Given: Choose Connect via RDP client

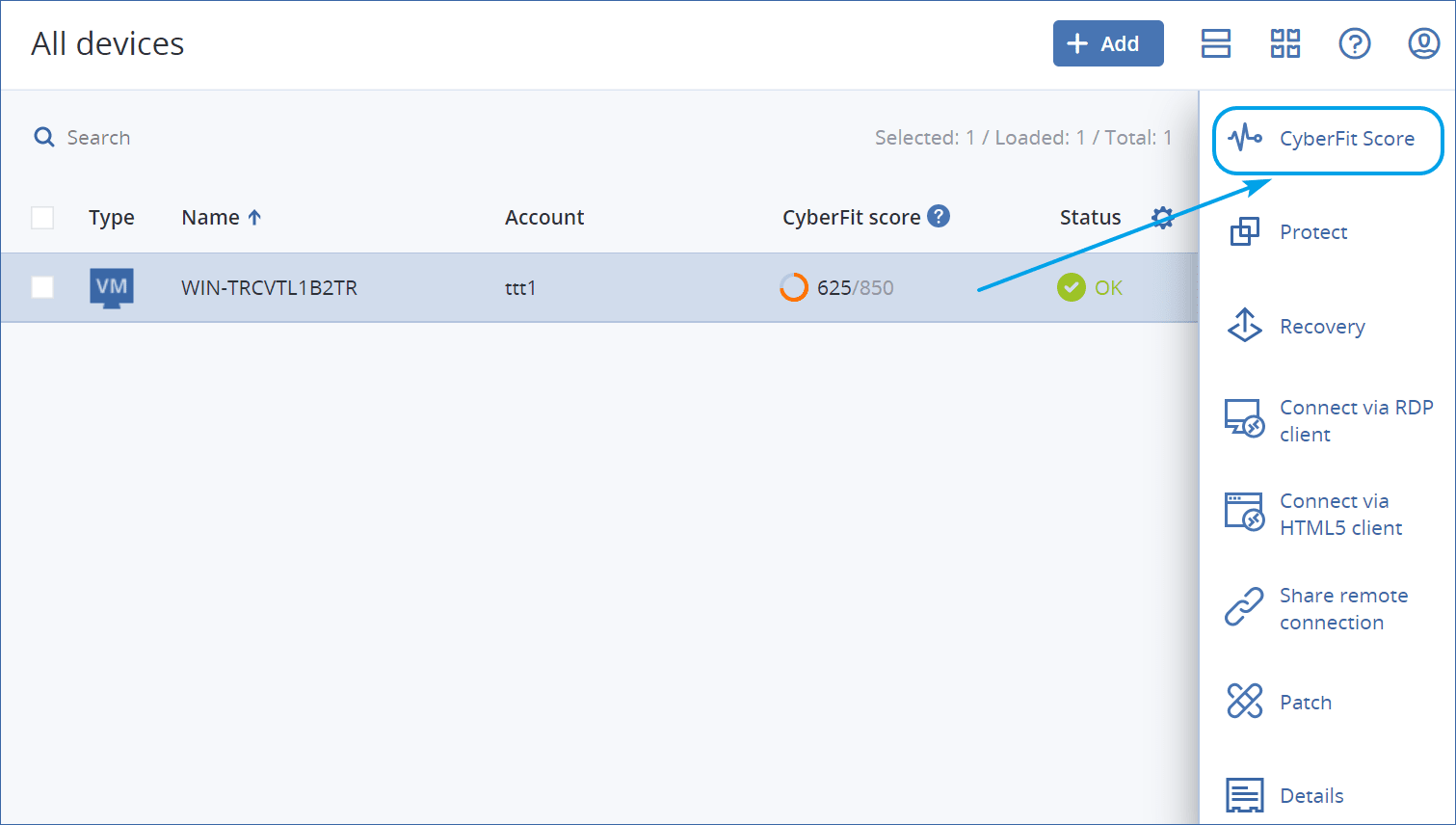Looking at the screenshot, I should (x=1357, y=421).
